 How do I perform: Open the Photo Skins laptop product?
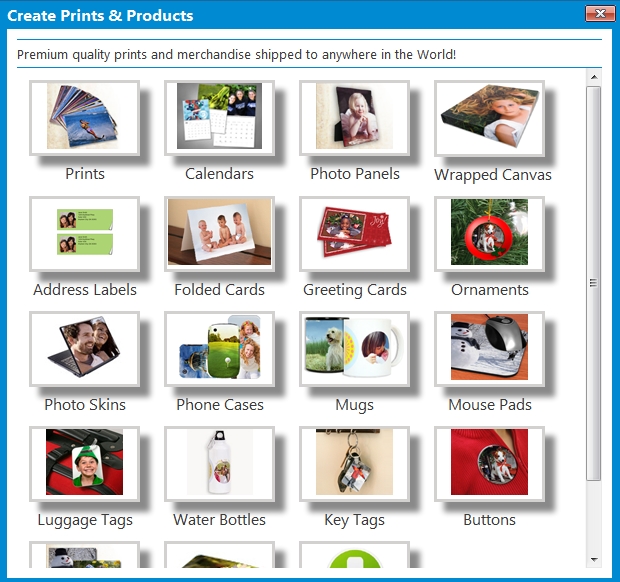coord(85,348)
